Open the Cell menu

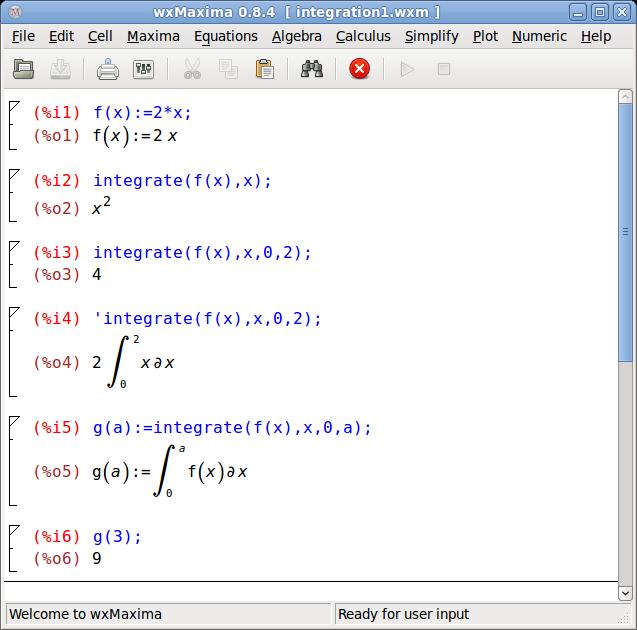(x=100, y=36)
